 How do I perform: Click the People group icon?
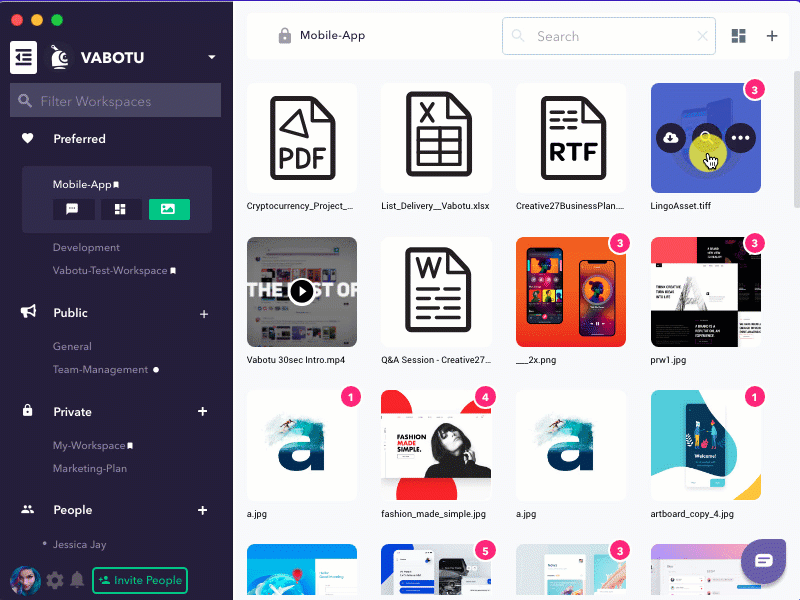(x=28, y=509)
